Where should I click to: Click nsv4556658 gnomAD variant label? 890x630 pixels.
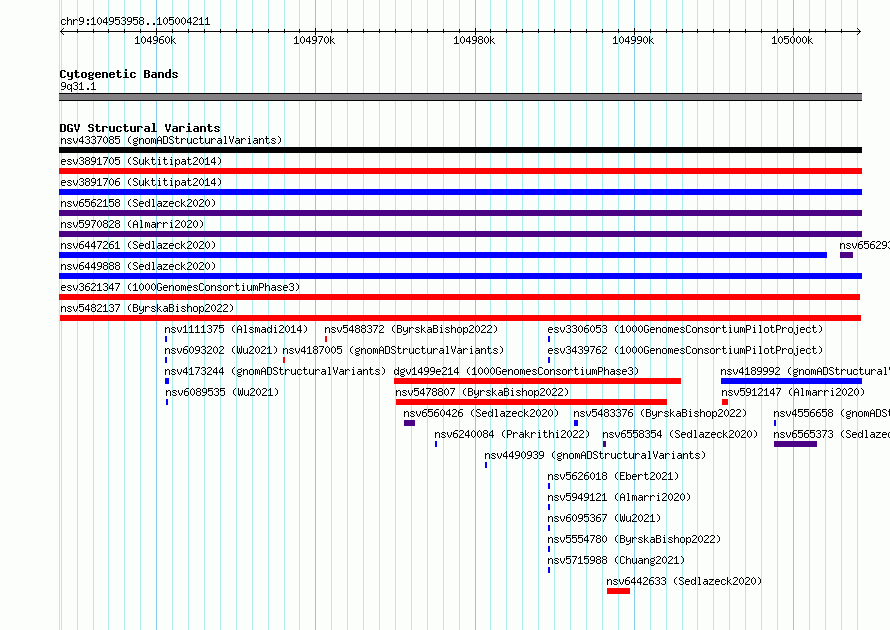(832, 413)
